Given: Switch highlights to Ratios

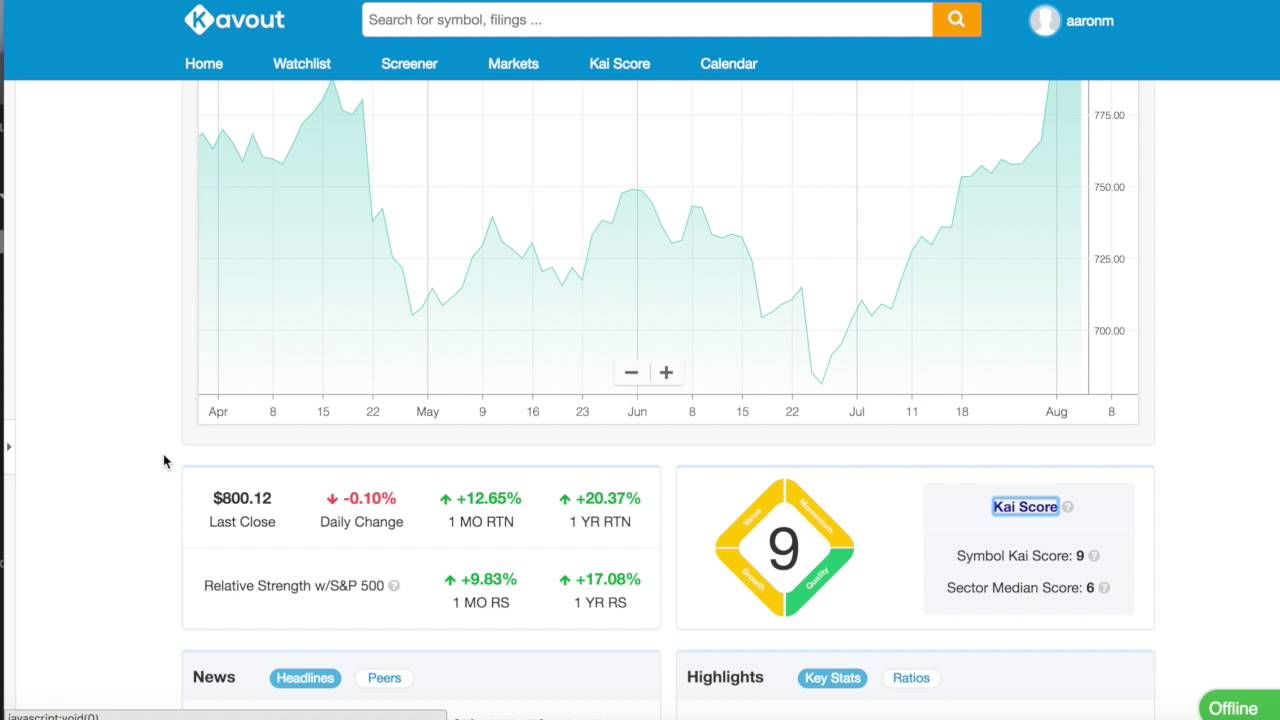Looking at the screenshot, I should pyautogui.click(x=911, y=678).
